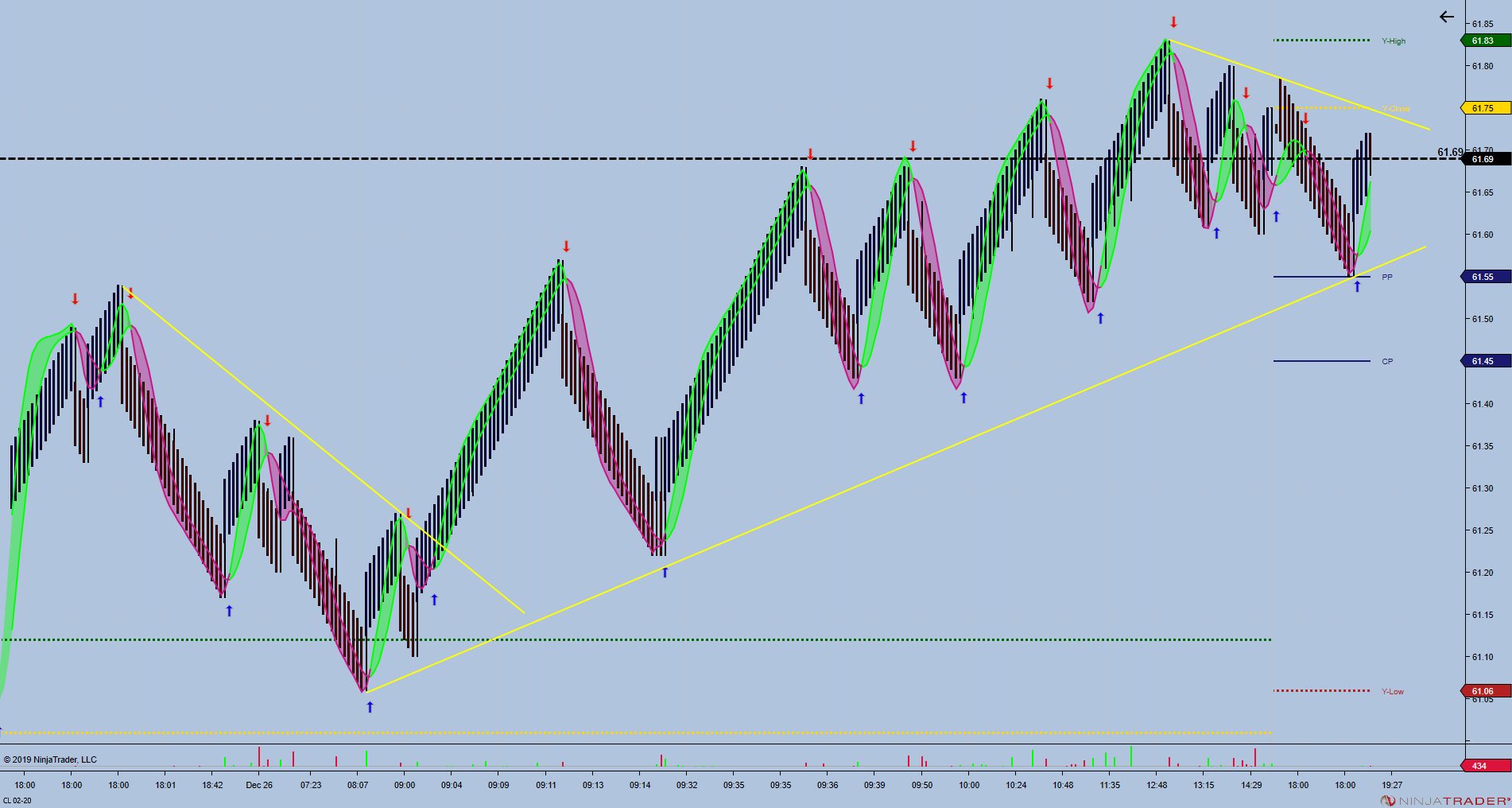The width and height of the screenshot is (1512, 808).
Task: Click the 18:42 time axis label
Action: (x=212, y=785)
